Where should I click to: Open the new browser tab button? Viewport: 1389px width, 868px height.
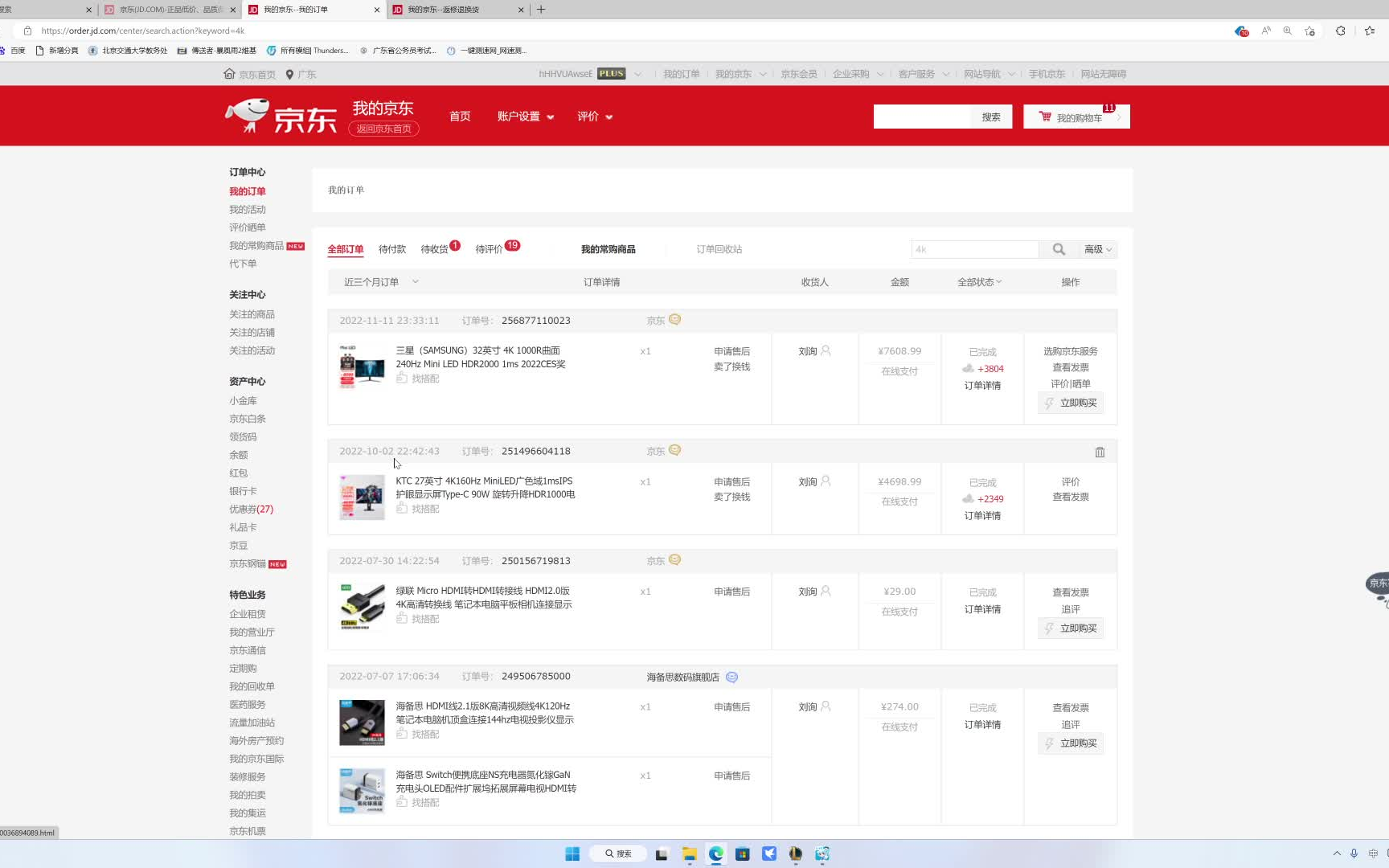tap(541, 10)
